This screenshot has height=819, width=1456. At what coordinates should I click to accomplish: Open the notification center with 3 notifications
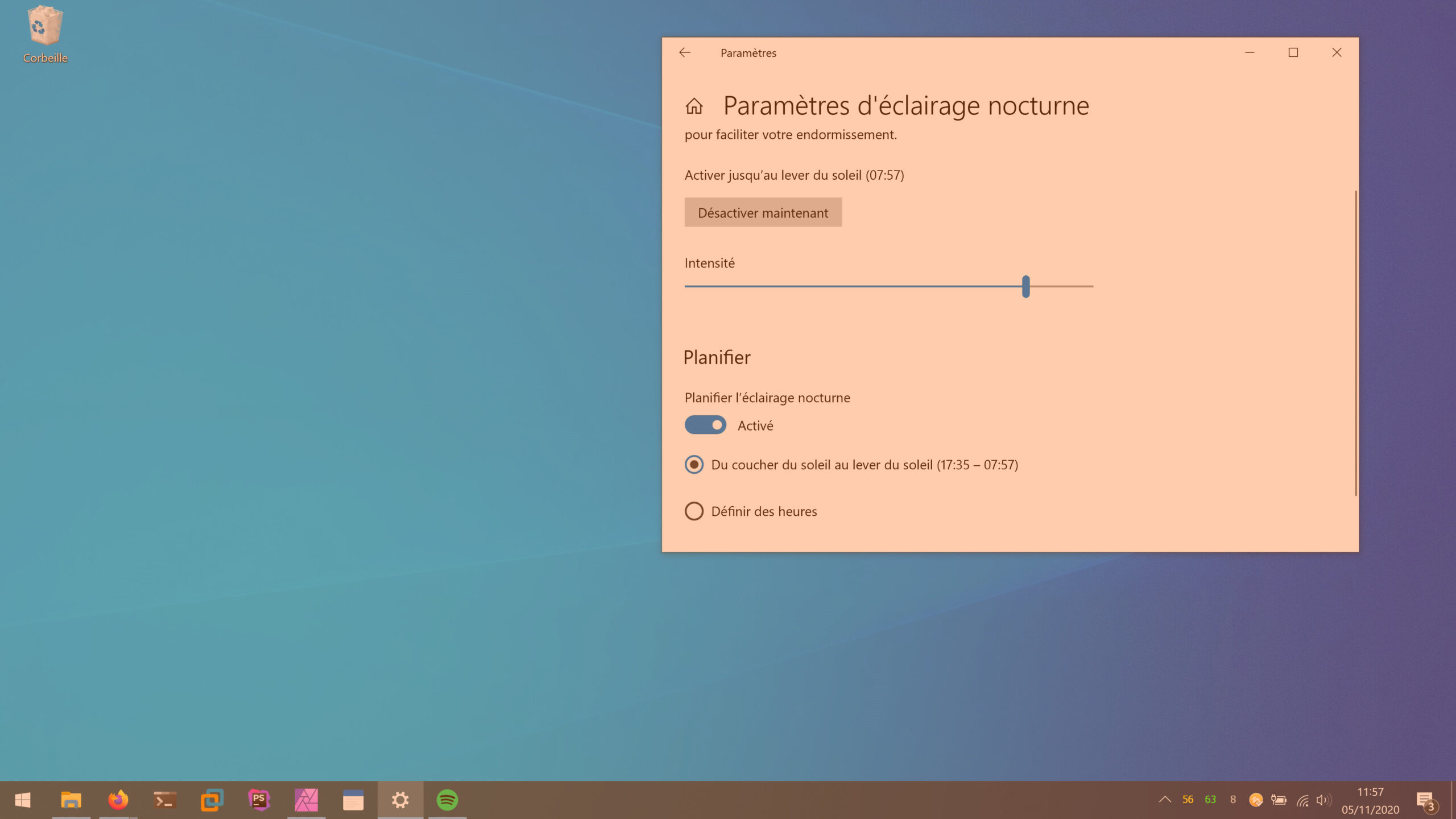1426,801
